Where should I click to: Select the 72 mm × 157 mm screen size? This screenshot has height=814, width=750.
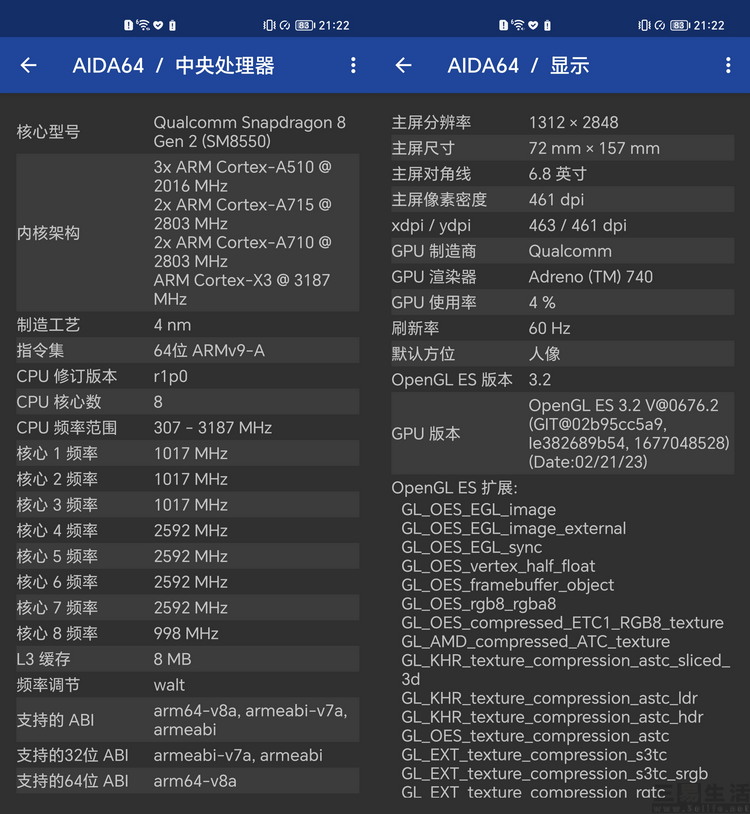[x=594, y=148]
